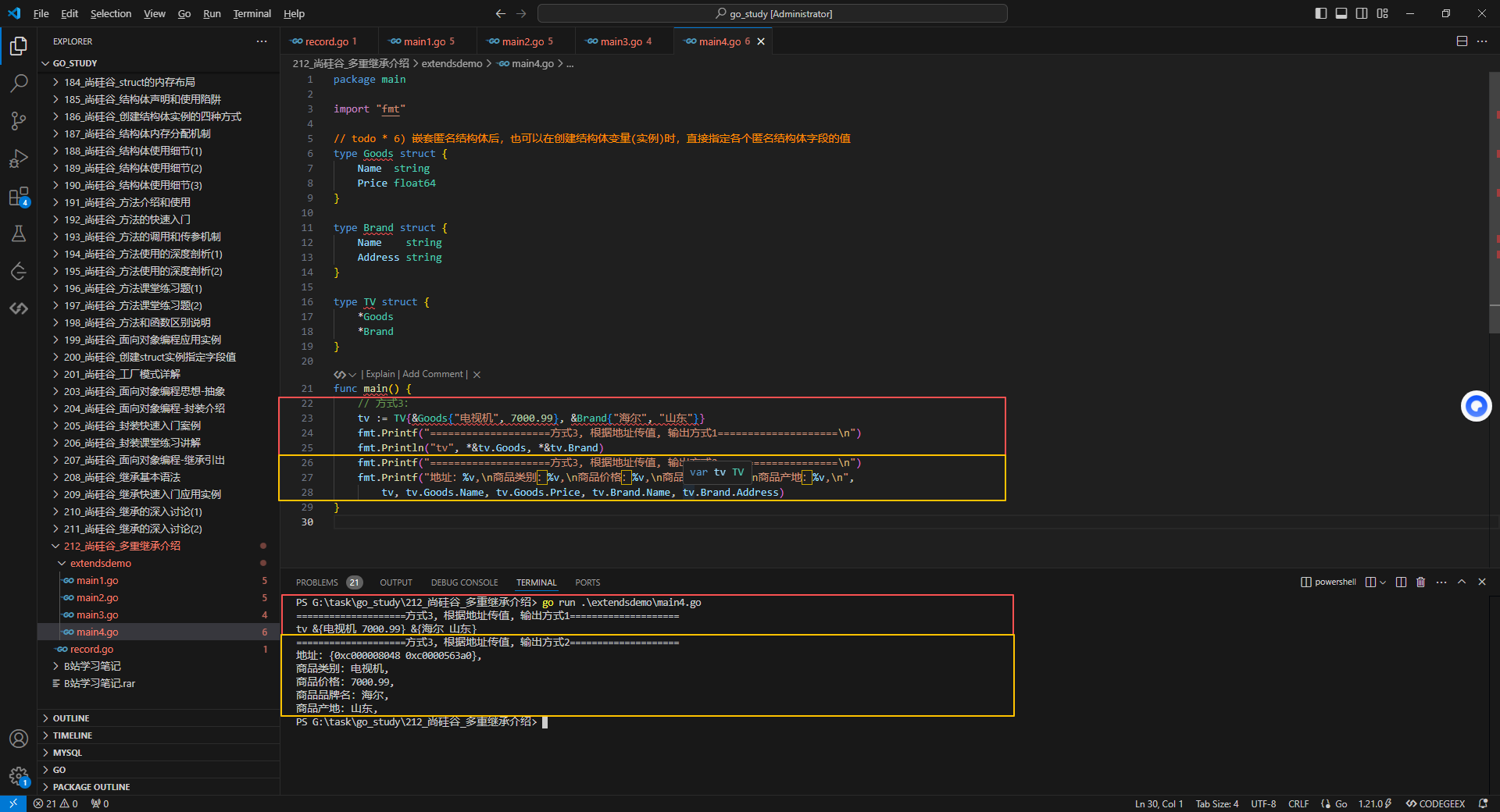Viewport: 1500px width, 812px height.
Task: Click the extendsdemo breadcrumb segment
Action: (x=452, y=63)
